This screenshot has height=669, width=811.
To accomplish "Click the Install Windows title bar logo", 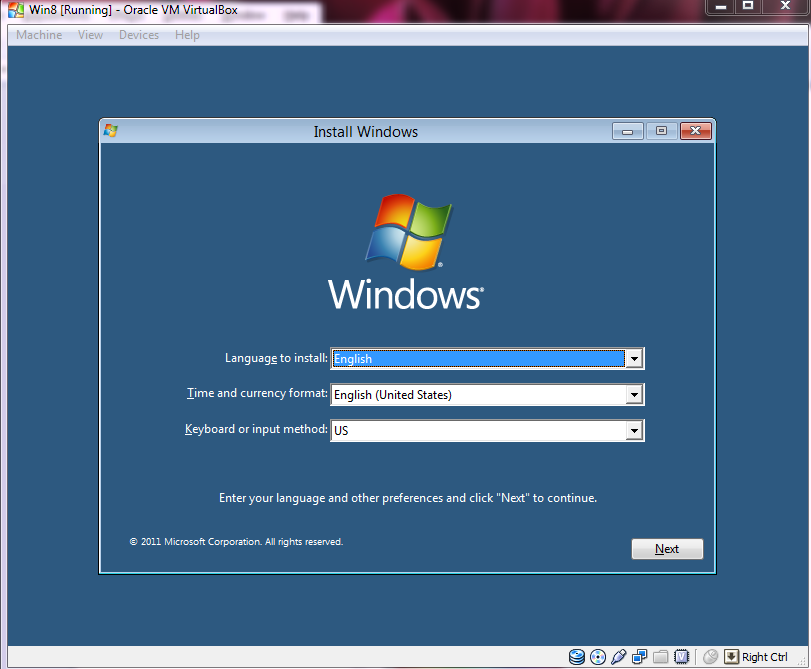I will pos(111,130).
